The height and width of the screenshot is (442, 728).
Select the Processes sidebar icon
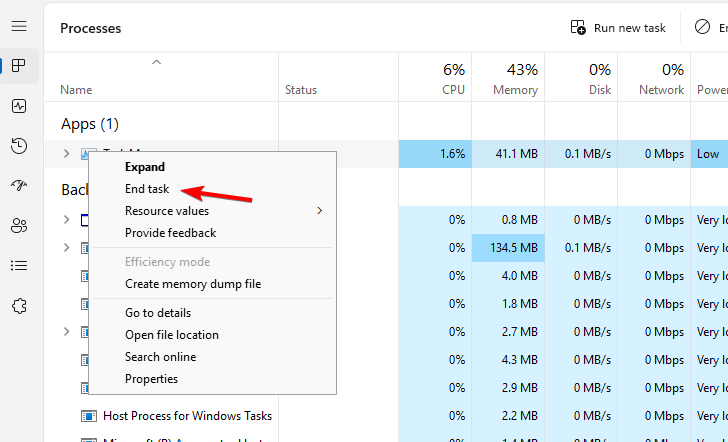[19, 66]
